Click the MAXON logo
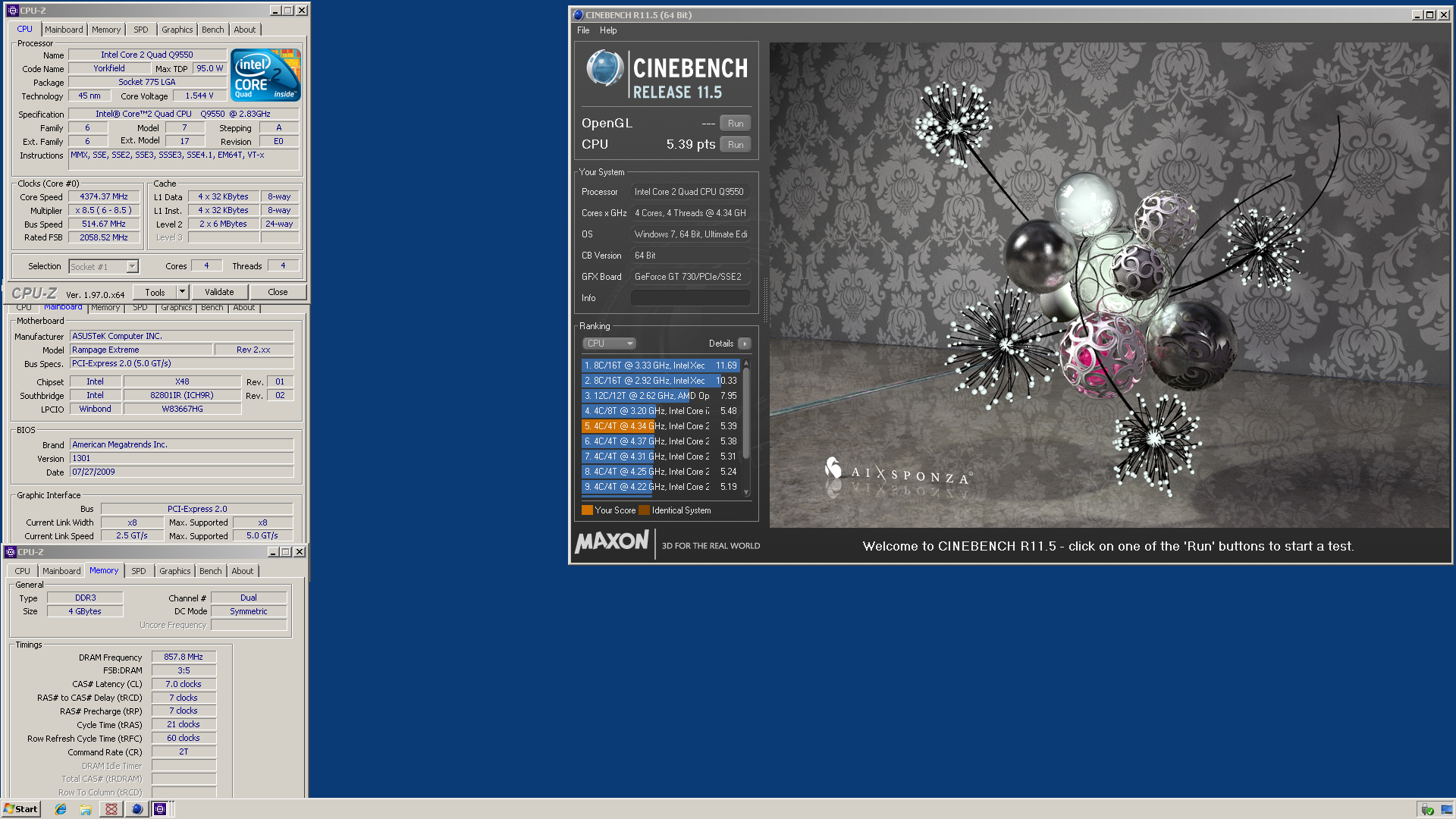 pos(612,542)
